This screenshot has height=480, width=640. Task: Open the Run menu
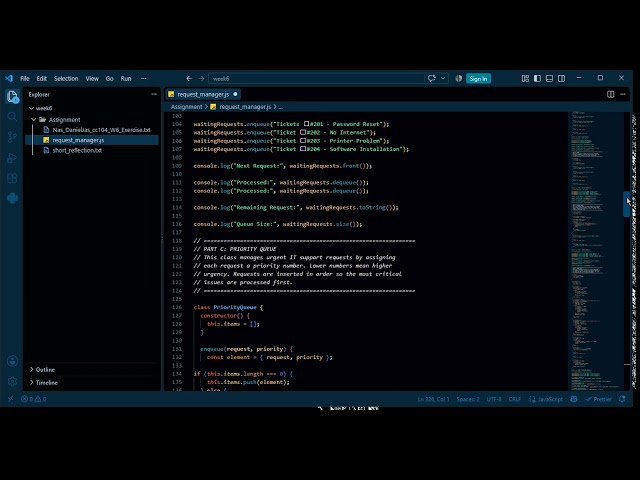point(126,78)
